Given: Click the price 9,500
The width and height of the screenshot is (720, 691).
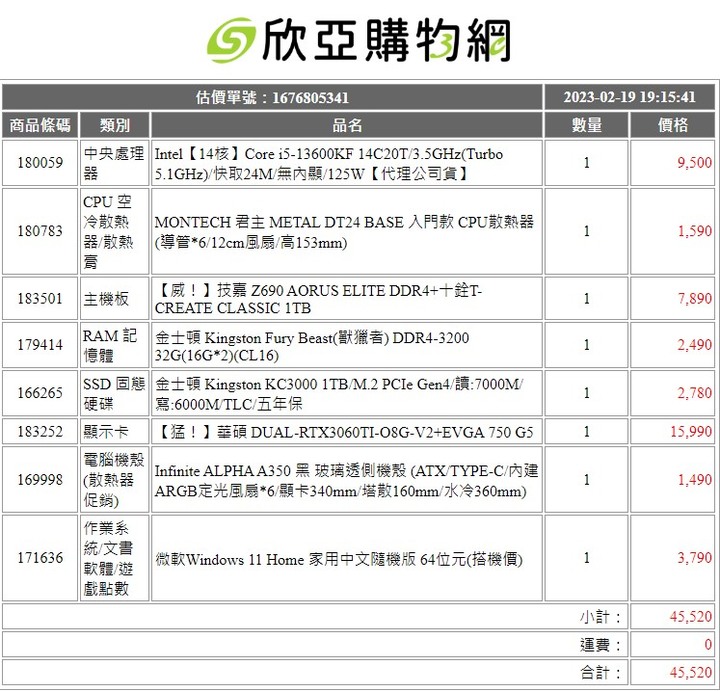Looking at the screenshot, I should click(x=694, y=163).
